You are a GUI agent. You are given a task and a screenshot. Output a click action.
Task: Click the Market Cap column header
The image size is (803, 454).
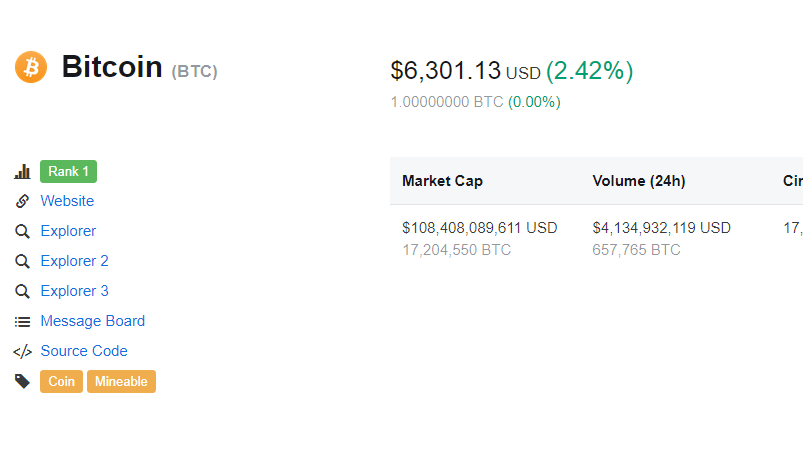[x=442, y=181]
